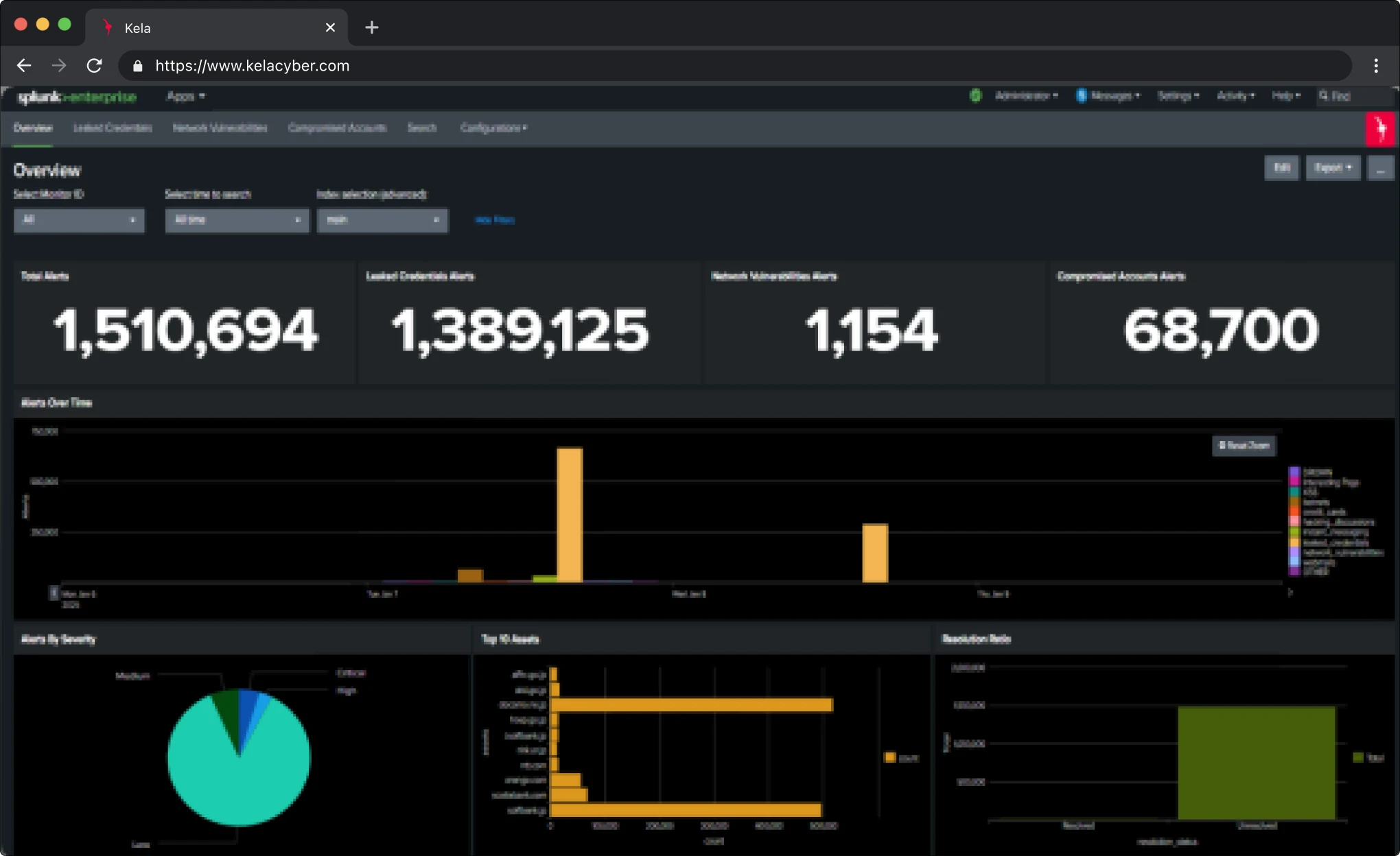1400x856 pixels.
Task: Open the Administrator dropdown menu
Action: 1027,96
